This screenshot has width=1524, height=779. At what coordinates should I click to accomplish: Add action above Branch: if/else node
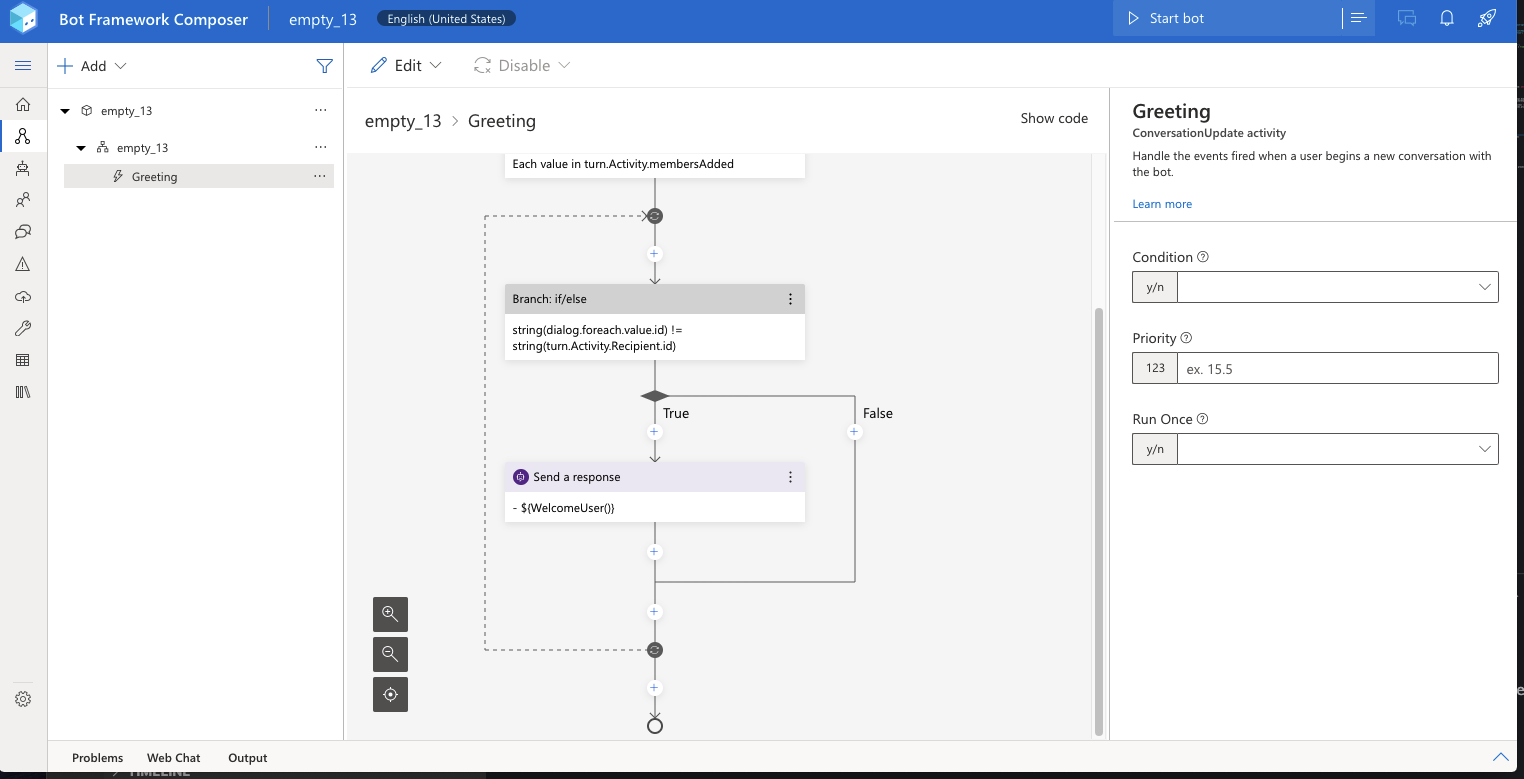(654, 254)
